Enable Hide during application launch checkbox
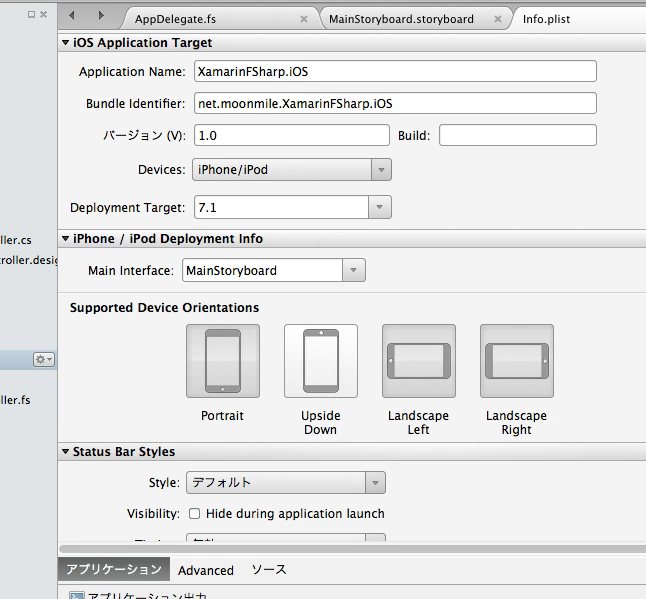The width and height of the screenshot is (646, 599). pyautogui.click(x=194, y=514)
